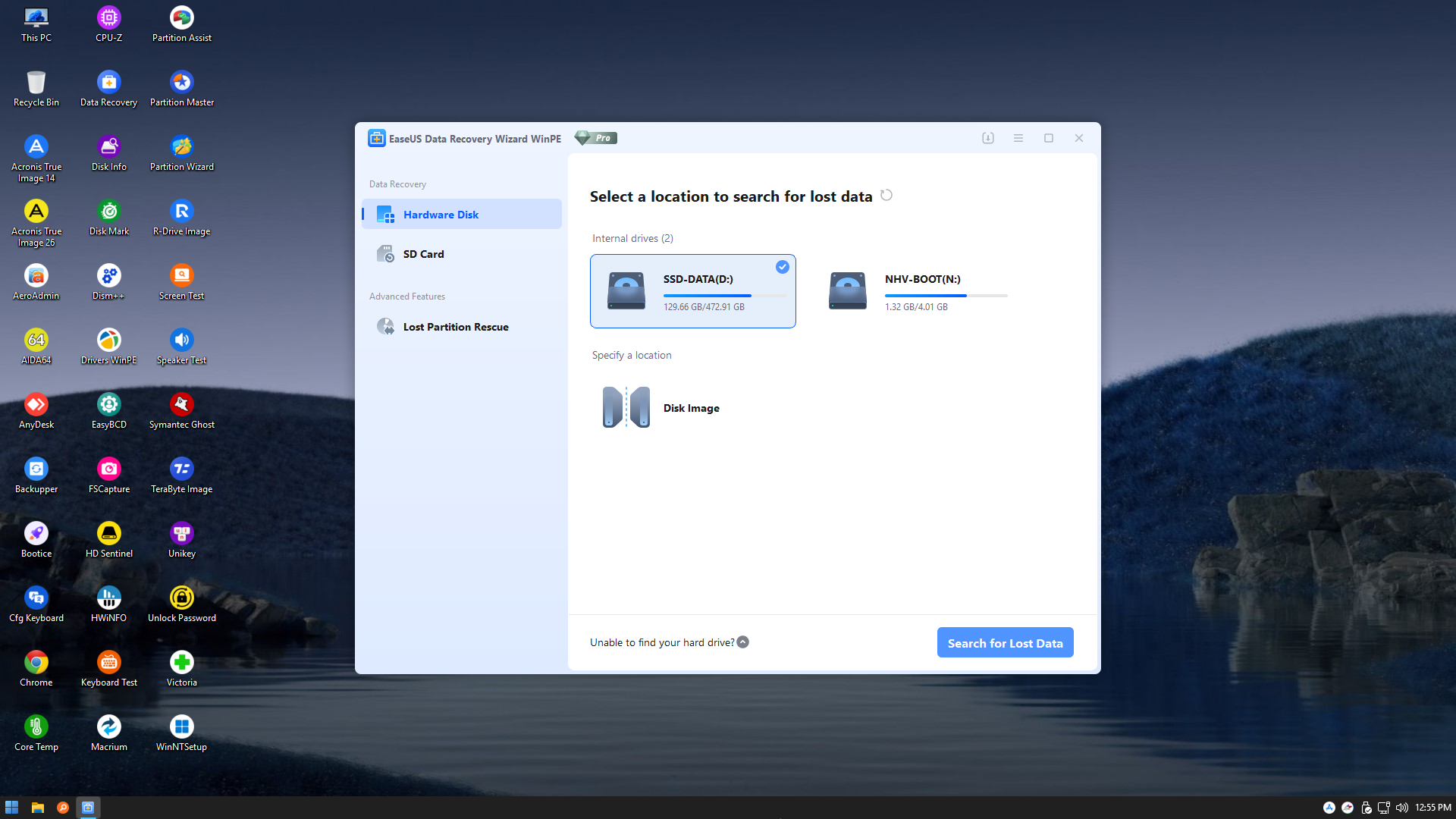Click the NHV-BOOT usage progress bar
The width and height of the screenshot is (1456, 819).
tap(946, 296)
